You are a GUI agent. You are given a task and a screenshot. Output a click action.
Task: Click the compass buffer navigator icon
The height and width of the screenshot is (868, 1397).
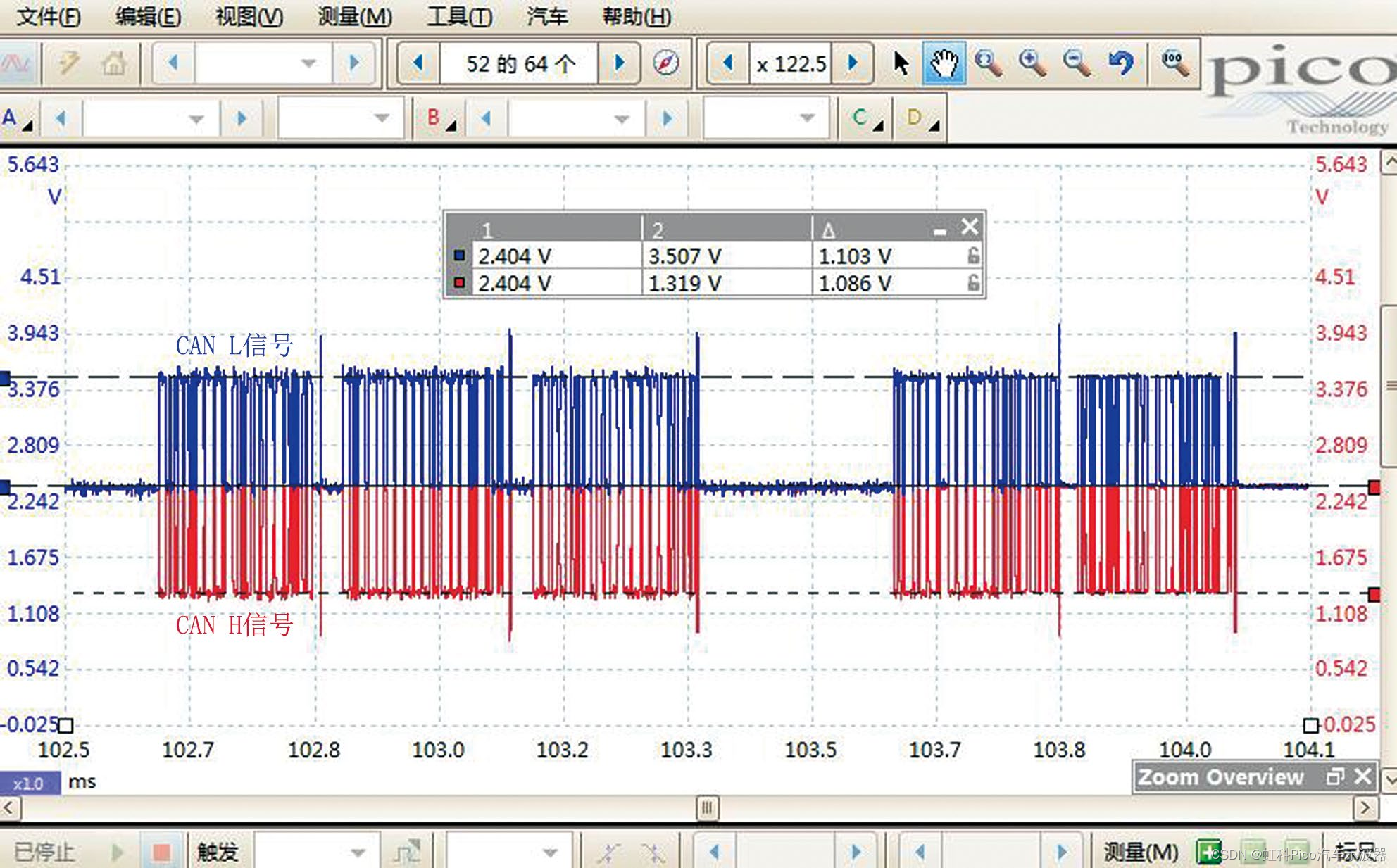click(x=665, y=63)
